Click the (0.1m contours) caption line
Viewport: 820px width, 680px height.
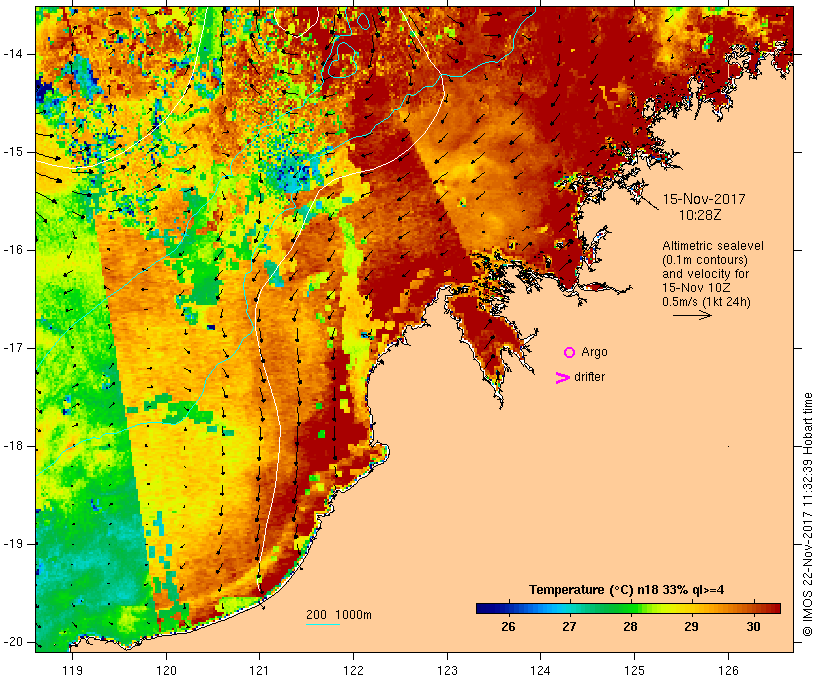705,260
